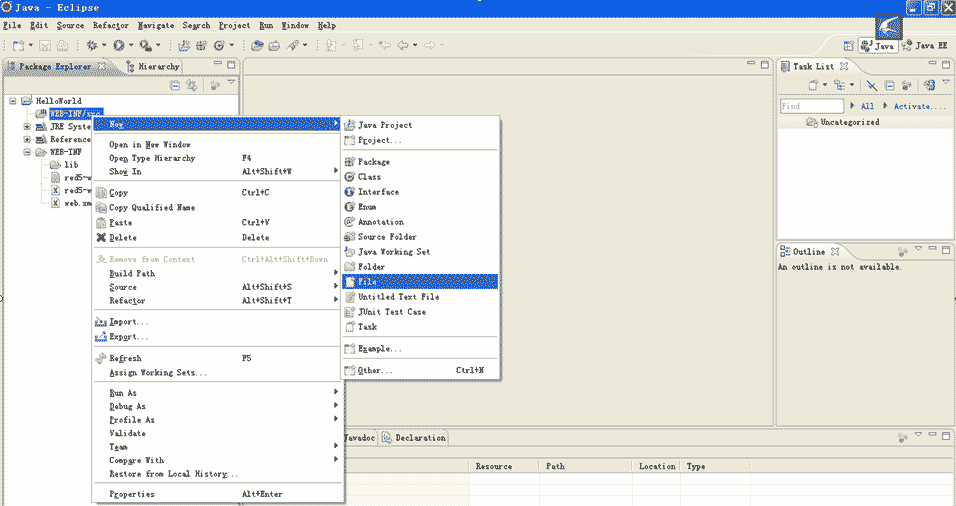
Task: Click the New Task icon in Task List
Action: click(x=813, y=85)
